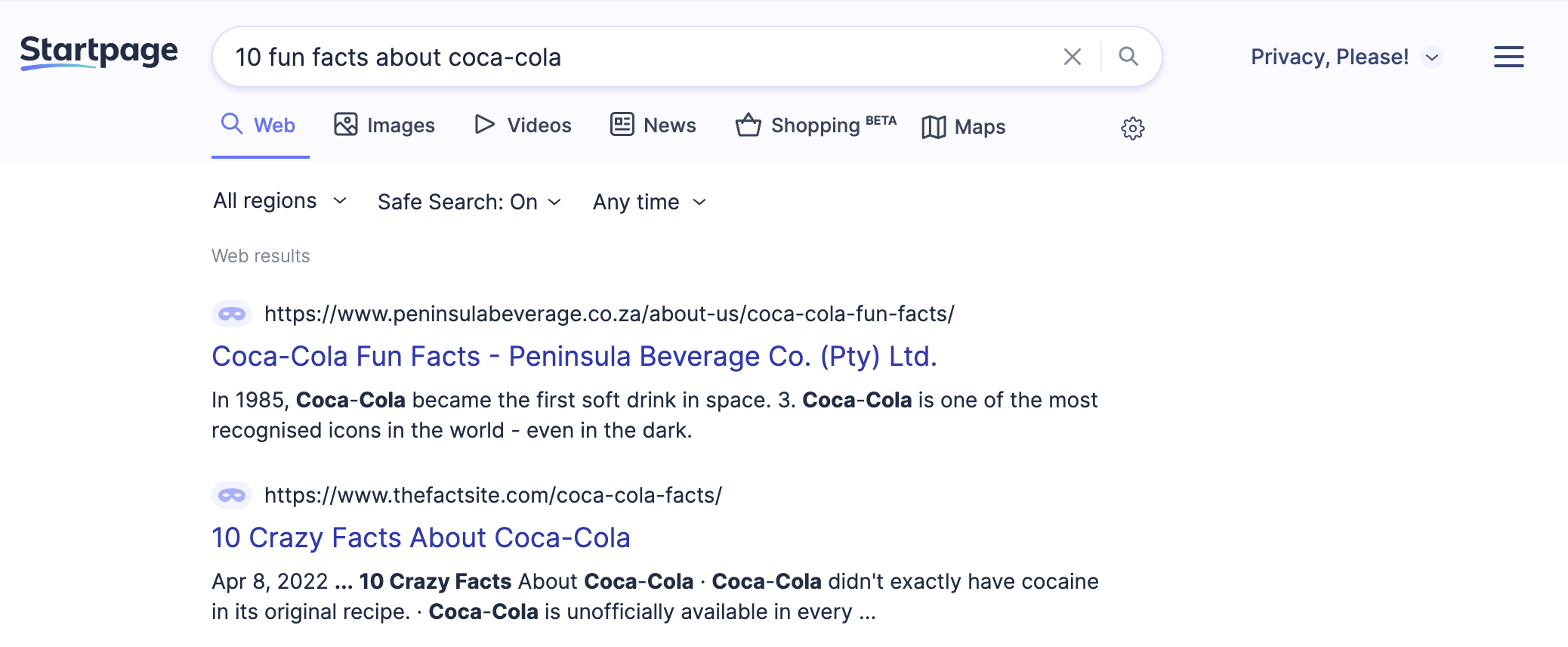
Task: Click the peninsulabeverage.co.za URL text
Action: [609, 314]
